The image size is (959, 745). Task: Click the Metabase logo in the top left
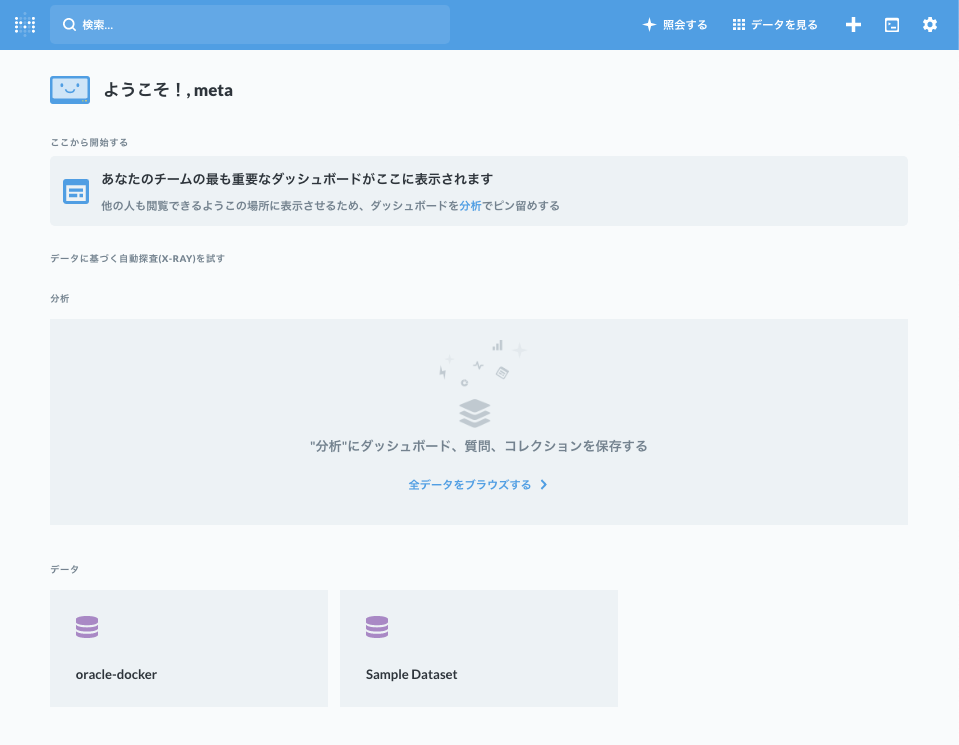tap(24, 24)
